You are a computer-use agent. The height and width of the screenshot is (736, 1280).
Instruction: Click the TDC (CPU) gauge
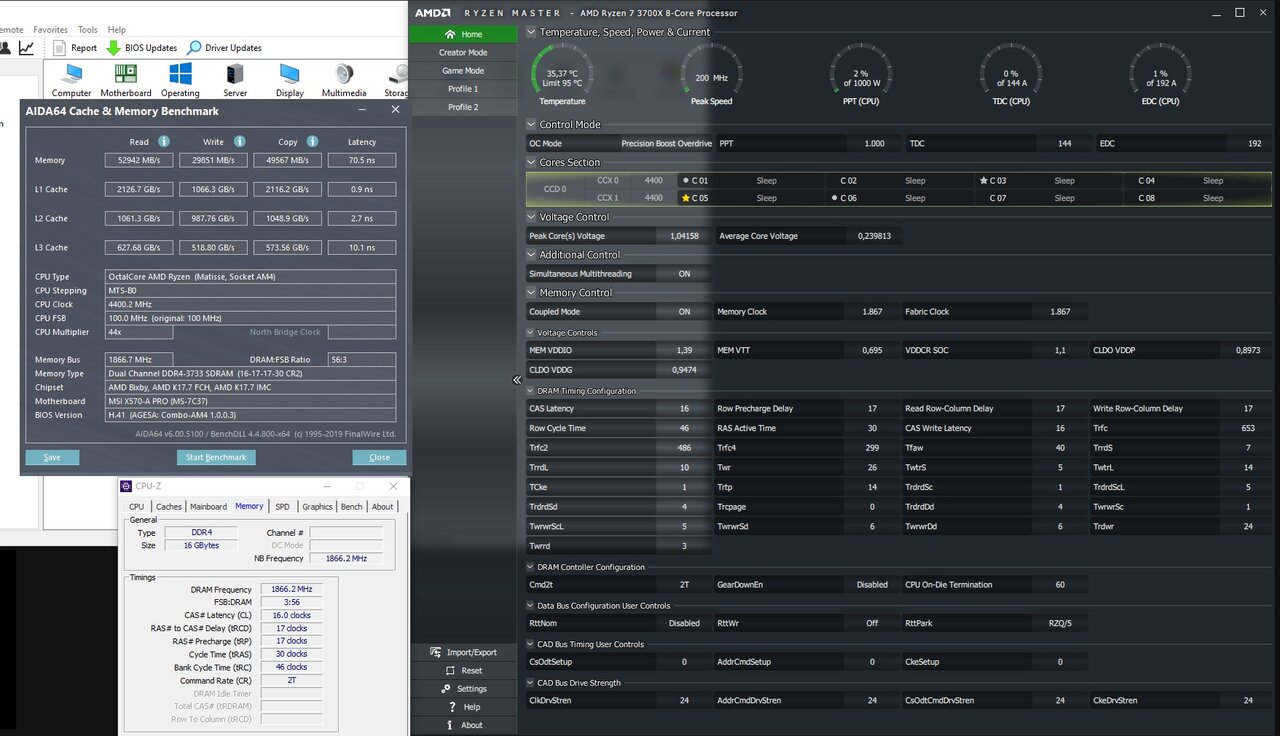[x=1010, y=72]
